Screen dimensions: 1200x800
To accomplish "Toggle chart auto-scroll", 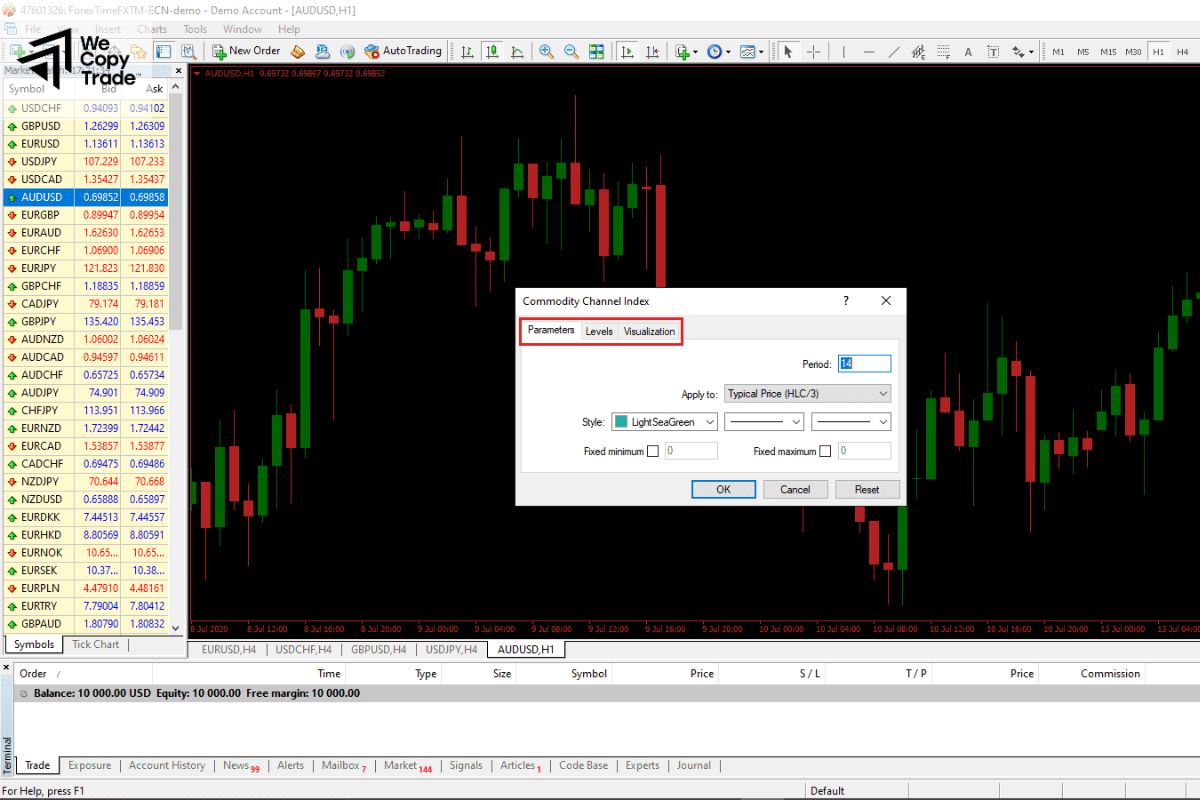I will tap(627, 50).
